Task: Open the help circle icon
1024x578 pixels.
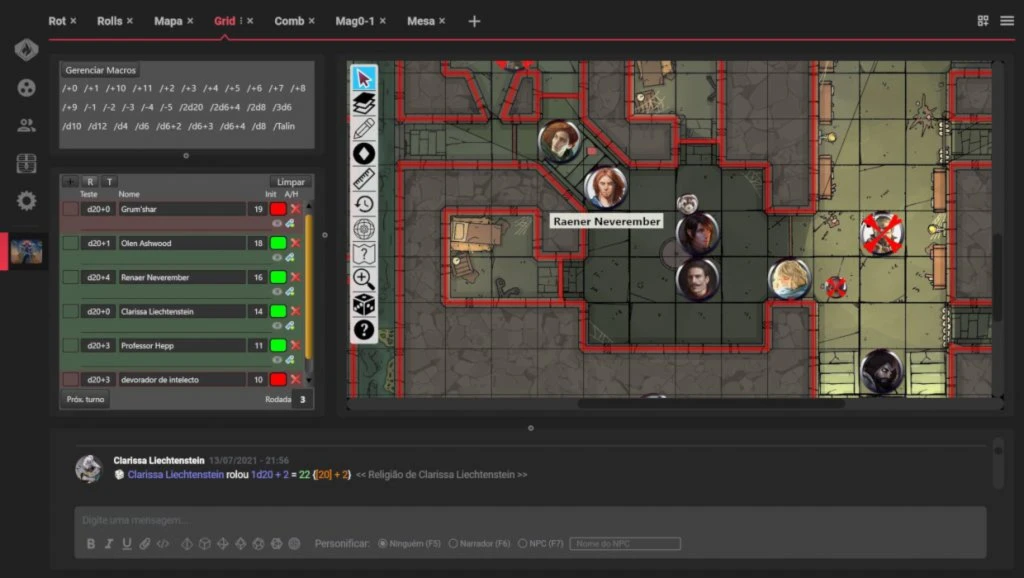Action: pyautogui.click(x=364, y=330)
